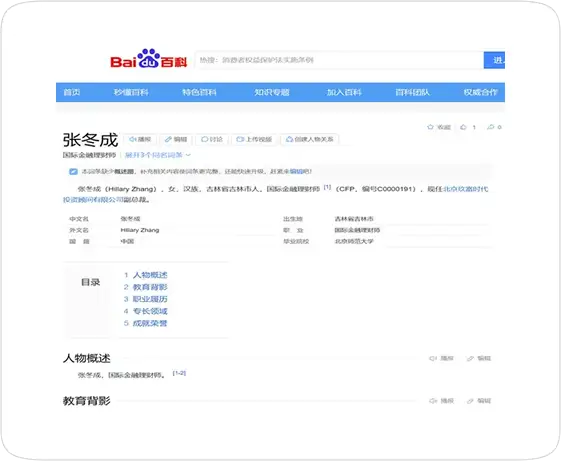
Task: Open the 特色百科 navigation tab
Action: point(199,92)
